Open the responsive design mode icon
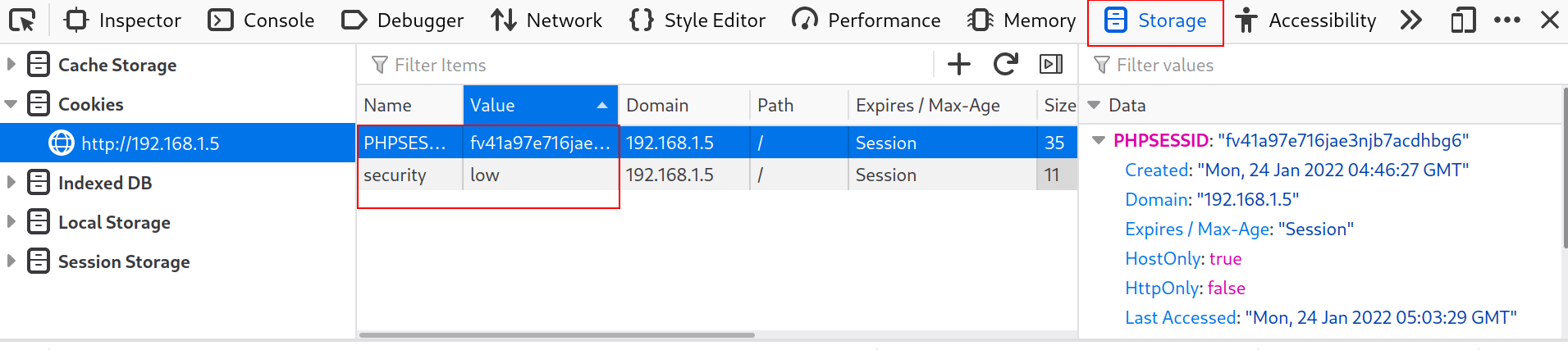Viewport: 1568px width, 350px height. 1463,20
